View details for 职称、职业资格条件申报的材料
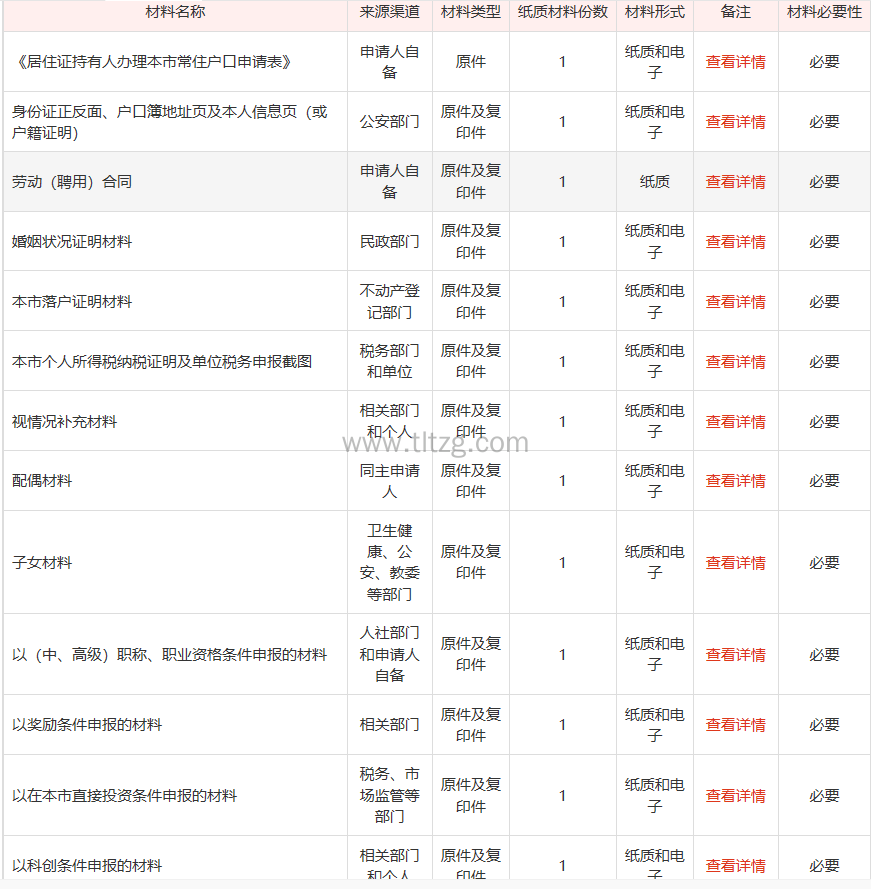871x889 pixels. (x=735, y=655)
